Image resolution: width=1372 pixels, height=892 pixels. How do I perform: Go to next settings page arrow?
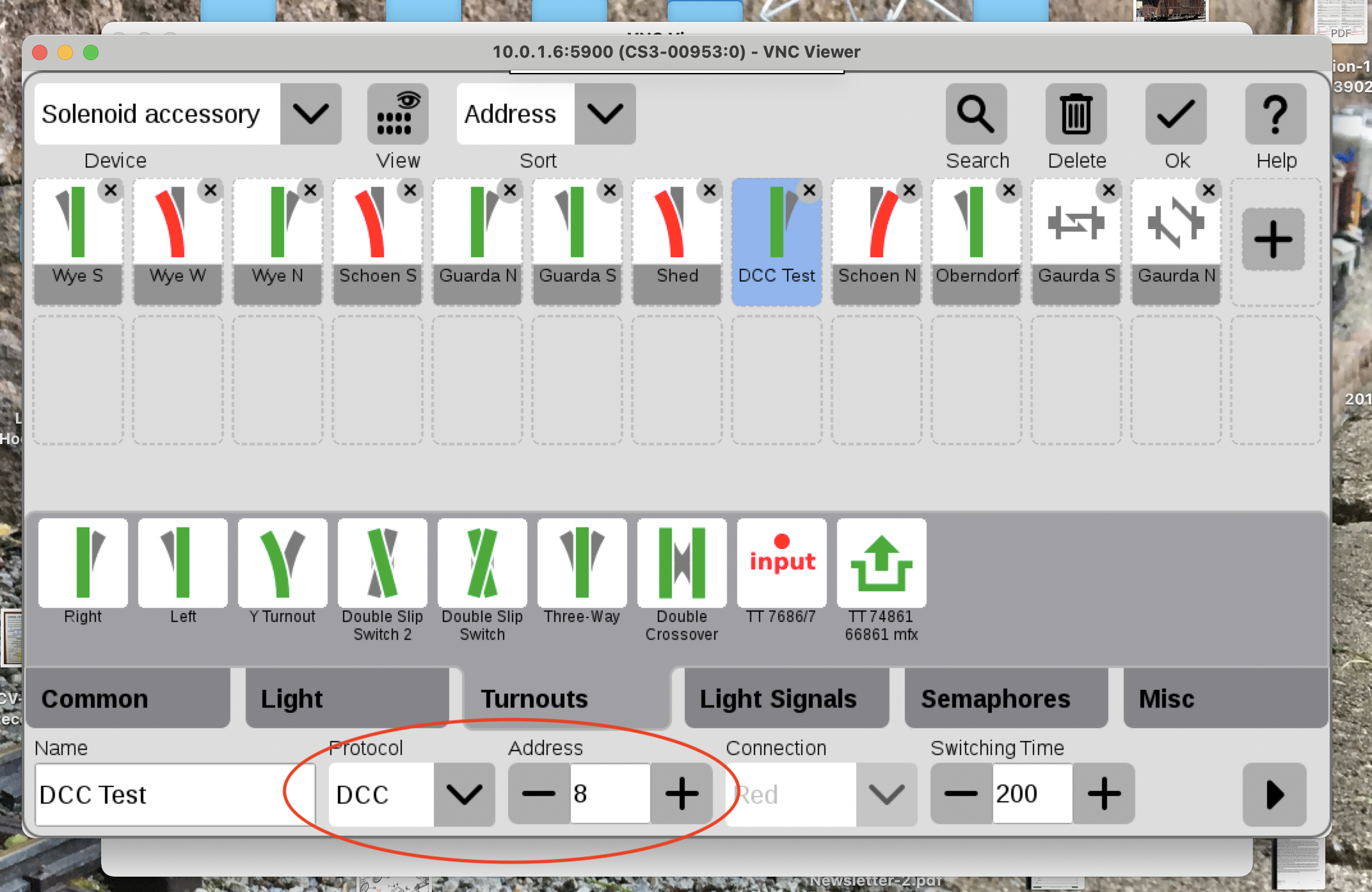tap(1275, 794)
